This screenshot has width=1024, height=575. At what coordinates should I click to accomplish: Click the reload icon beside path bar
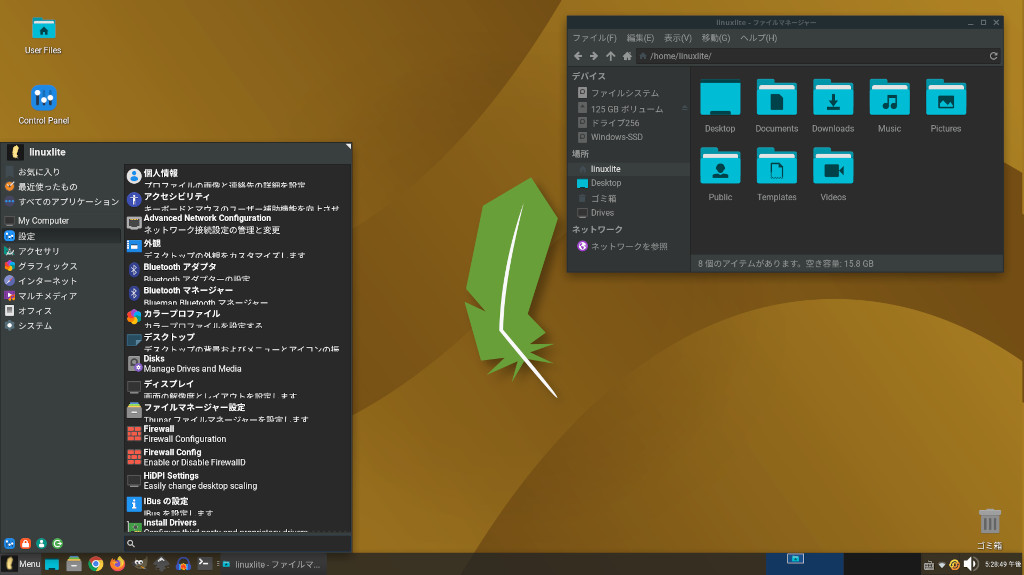(993, 56)
